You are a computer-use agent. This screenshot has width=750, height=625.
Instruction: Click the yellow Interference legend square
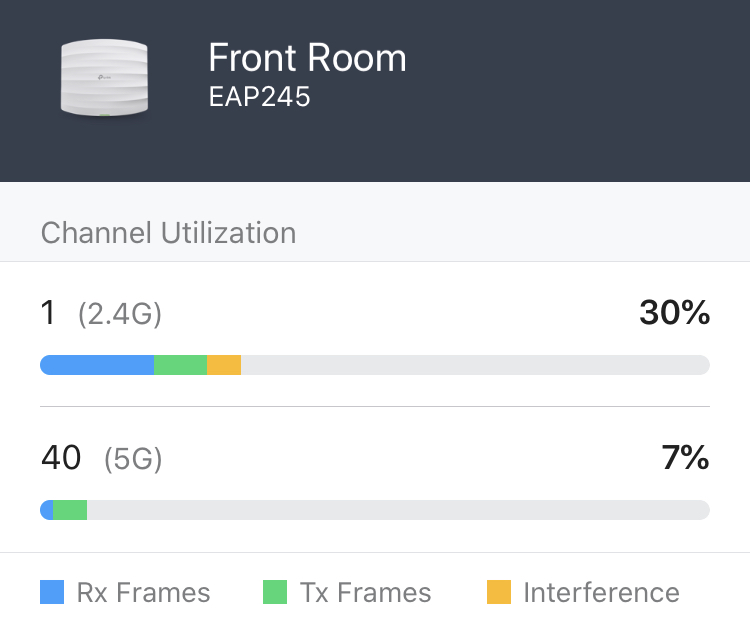click(x=499, y=592)
